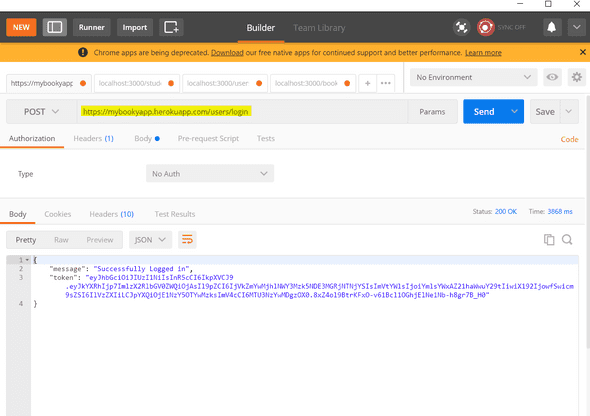Click the blue Send button
The image size is (590, 416).
(x=484, y=112)
